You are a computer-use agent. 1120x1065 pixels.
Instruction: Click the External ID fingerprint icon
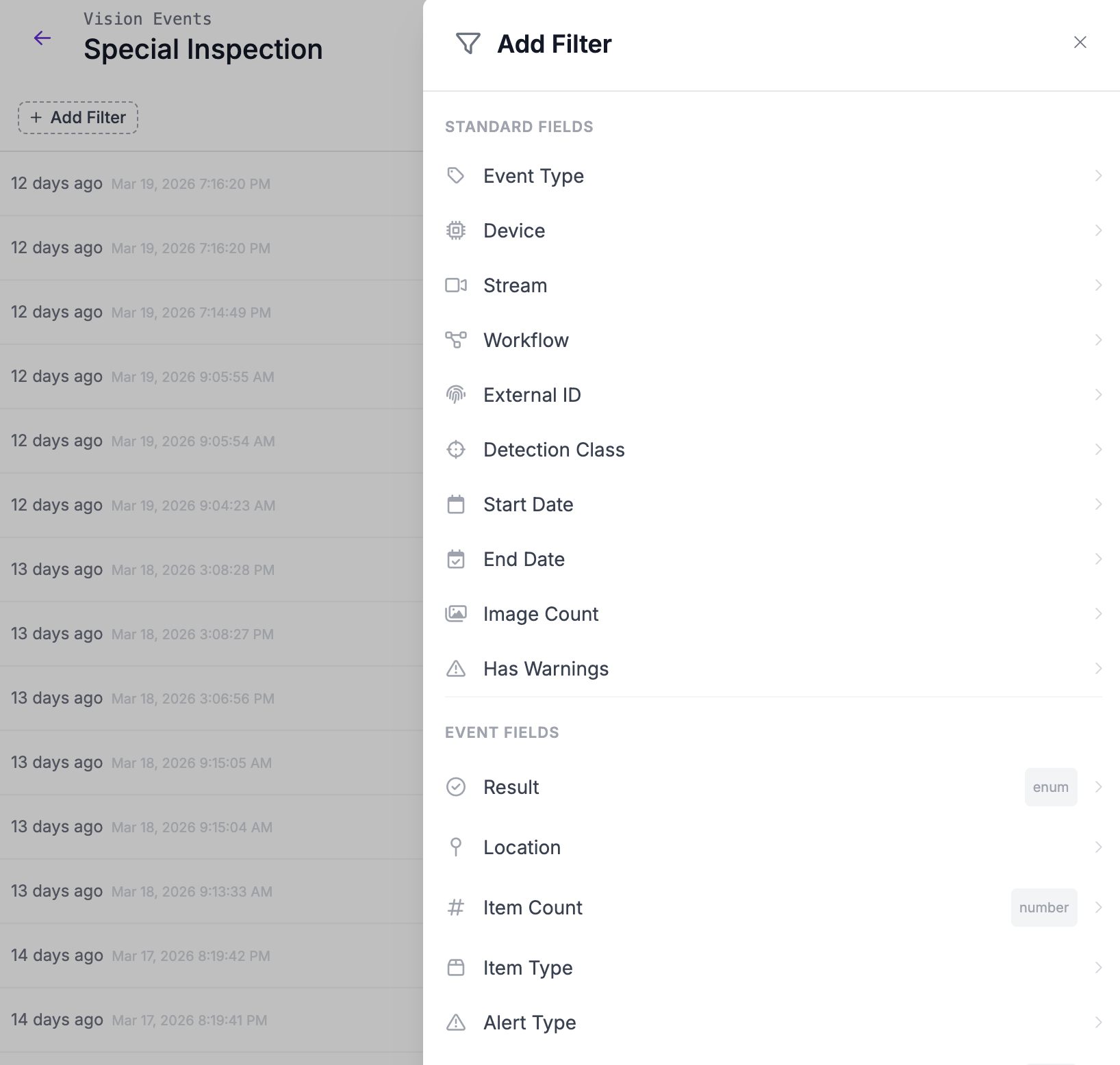pyautogui.click(x=456, y=395)
